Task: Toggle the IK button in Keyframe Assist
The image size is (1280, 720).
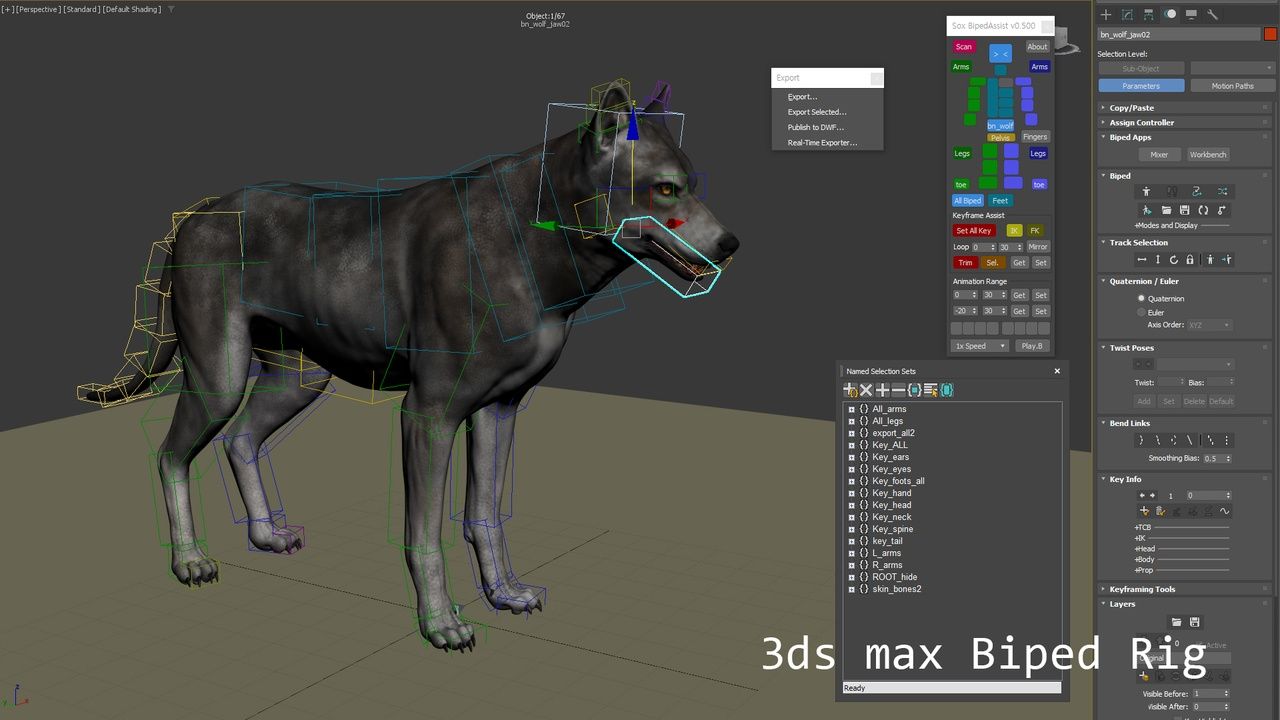Action: pyautogui.click(x=1014, y=231)
